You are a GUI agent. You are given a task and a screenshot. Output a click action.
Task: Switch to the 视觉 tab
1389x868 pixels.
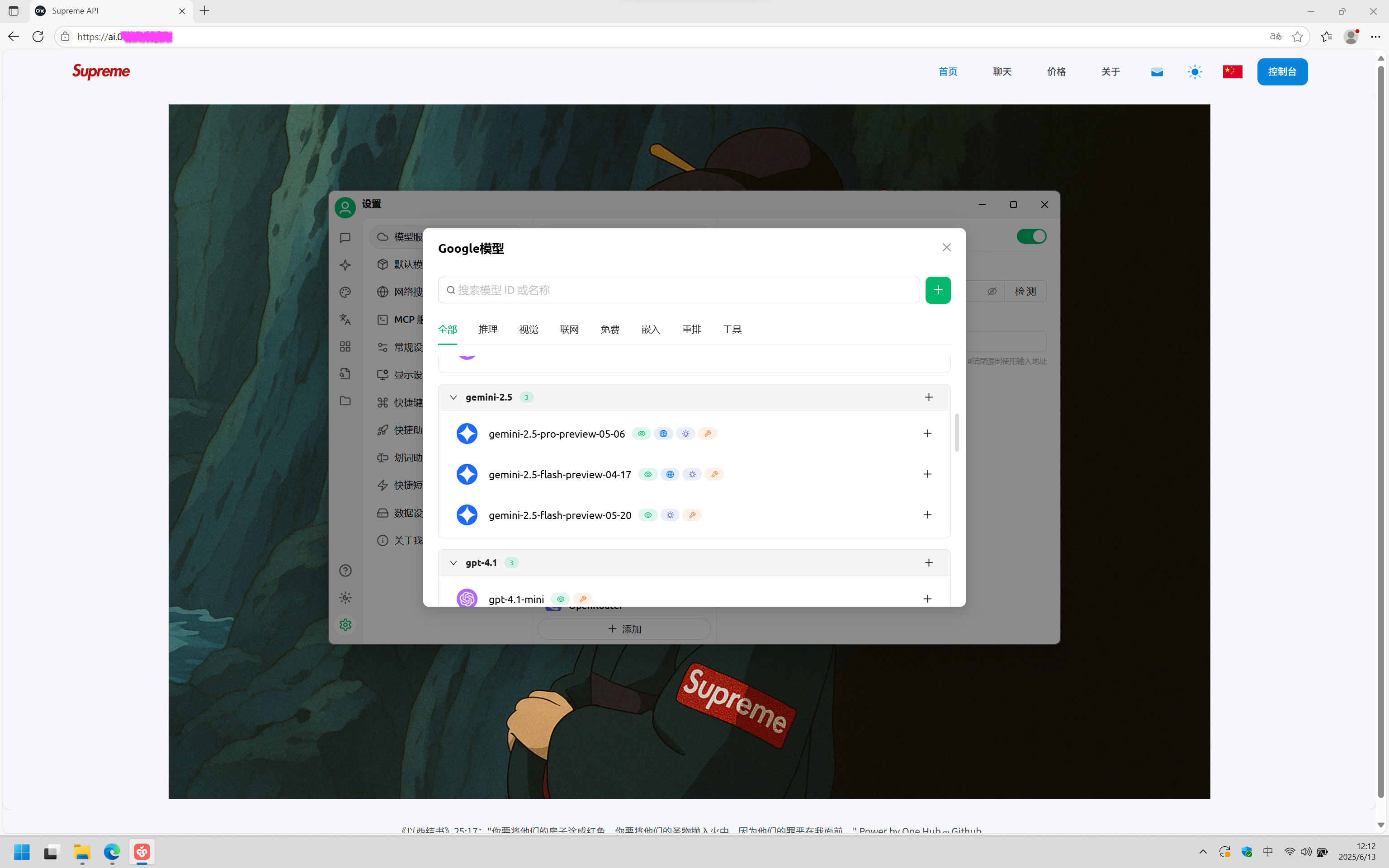529,330
